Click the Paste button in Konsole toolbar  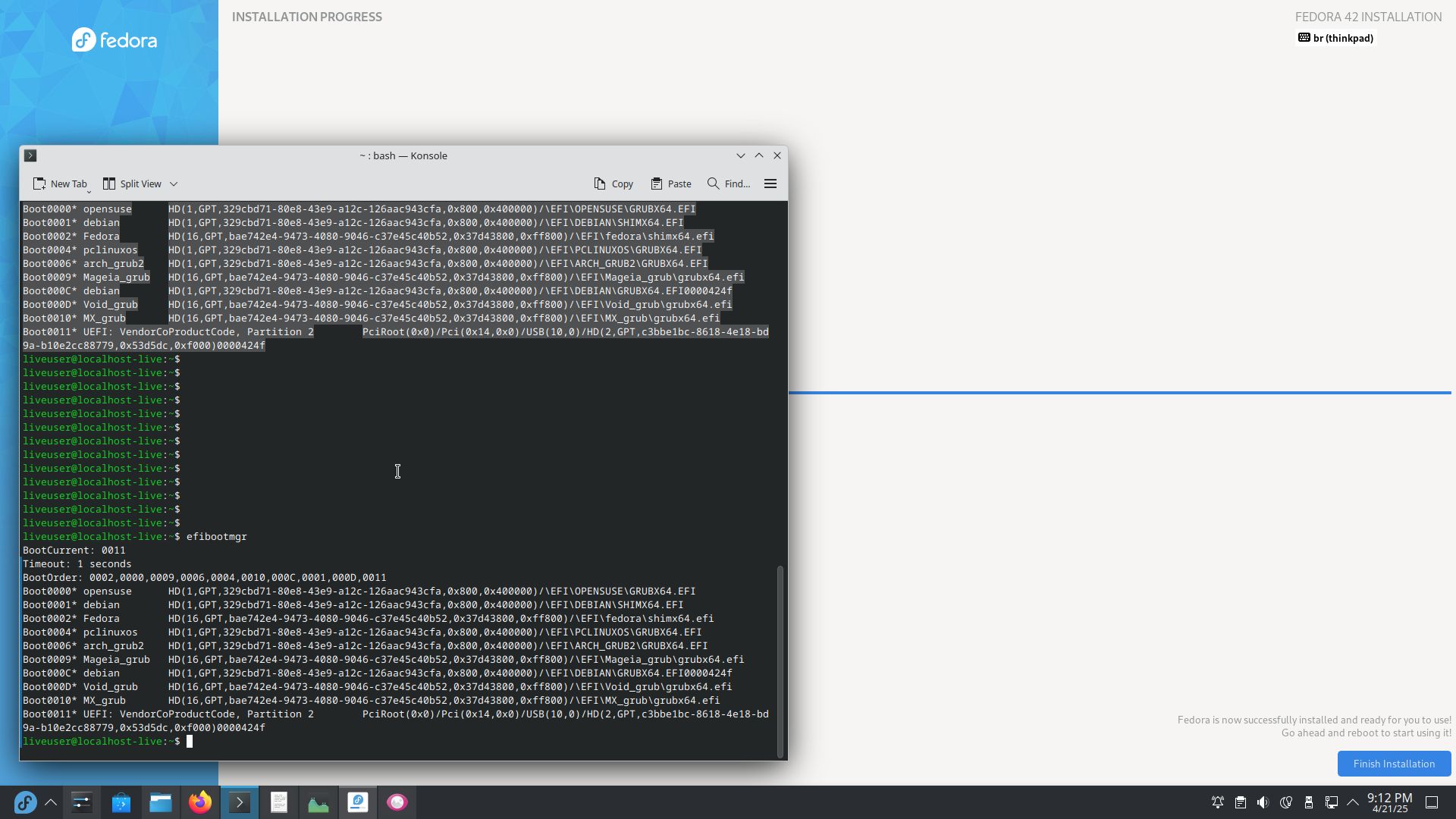[x=671, y=184]
